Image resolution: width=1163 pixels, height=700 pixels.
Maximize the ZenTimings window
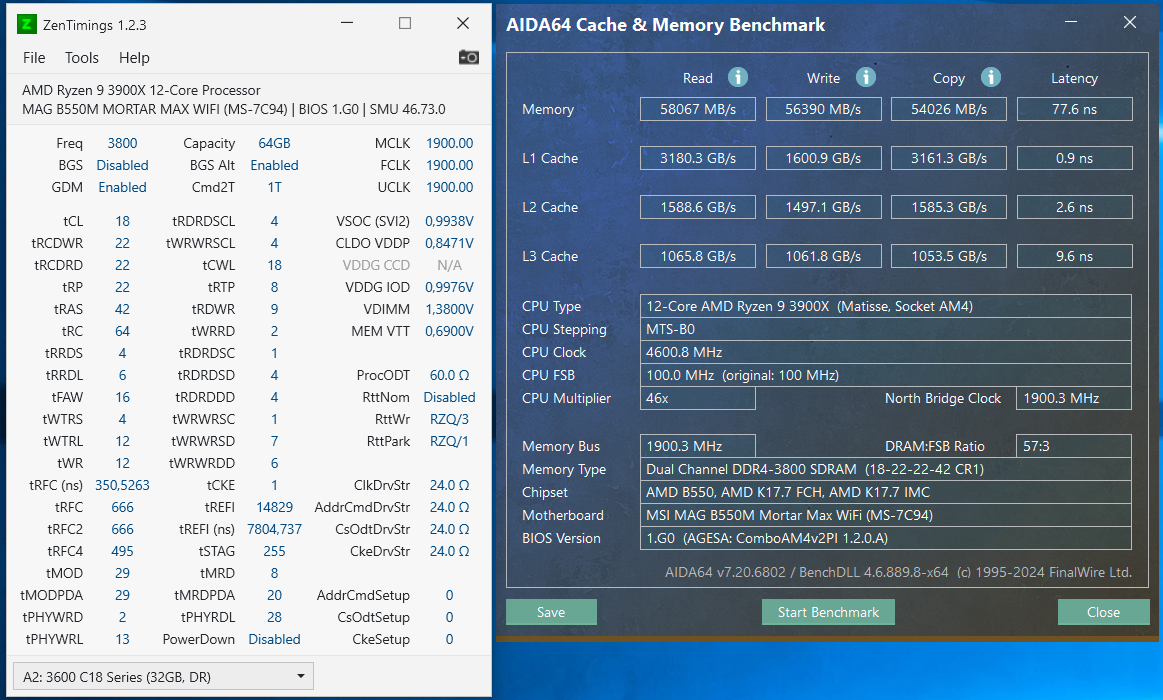pyautogui.click(x=405, y=24)
